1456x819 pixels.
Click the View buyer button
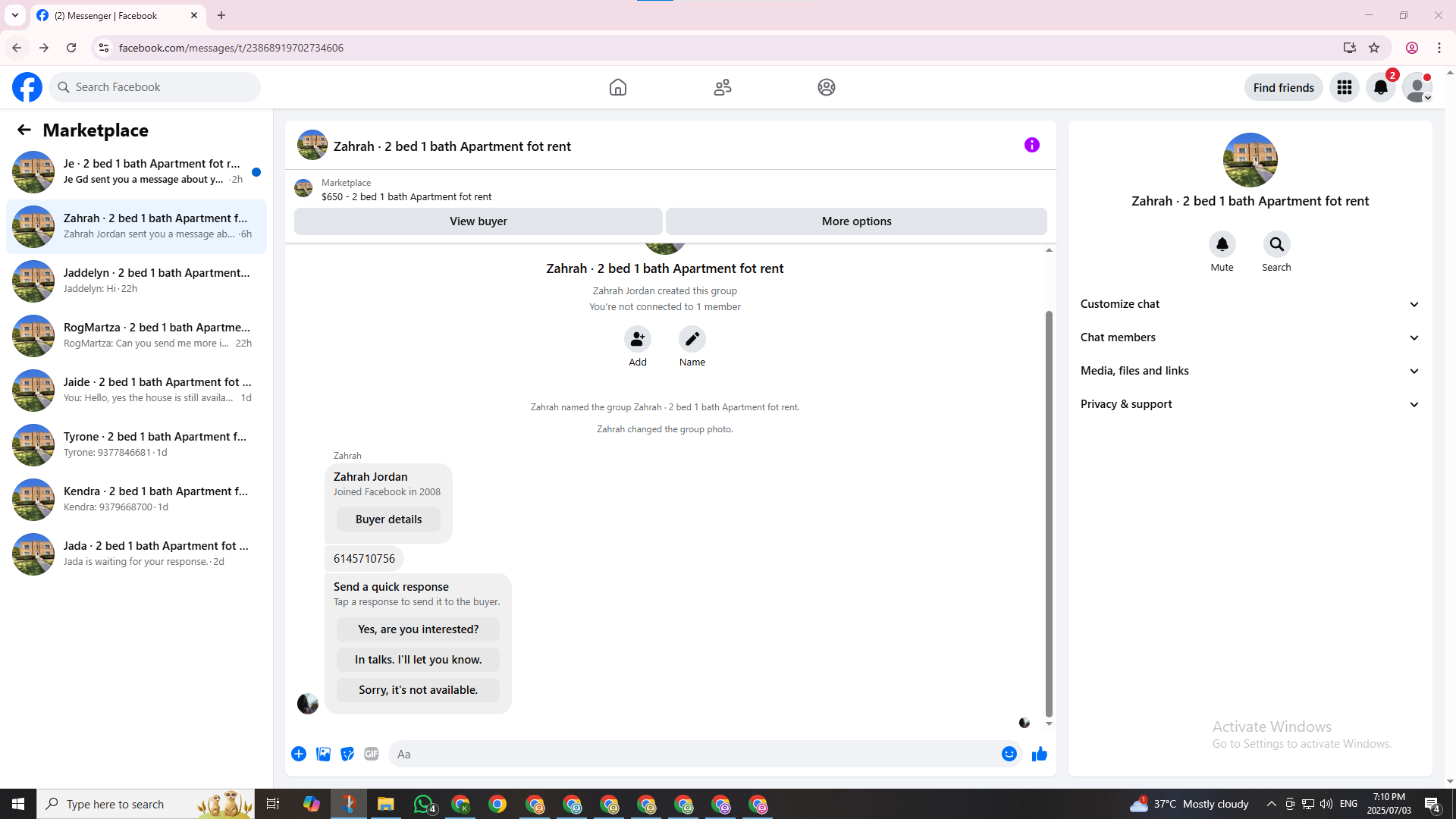478,221
